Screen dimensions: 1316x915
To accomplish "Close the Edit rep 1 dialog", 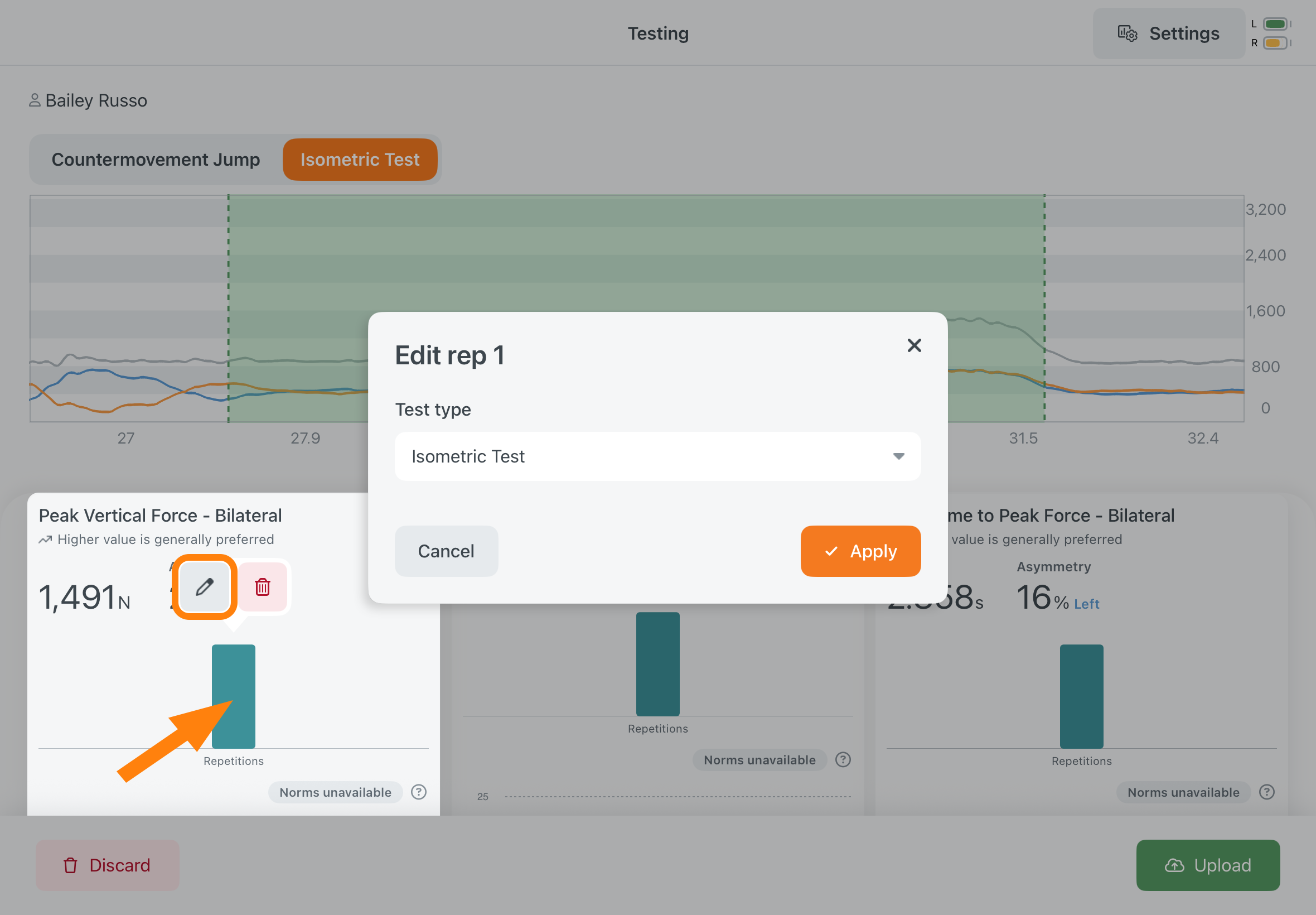I will (x=914, y=345).
